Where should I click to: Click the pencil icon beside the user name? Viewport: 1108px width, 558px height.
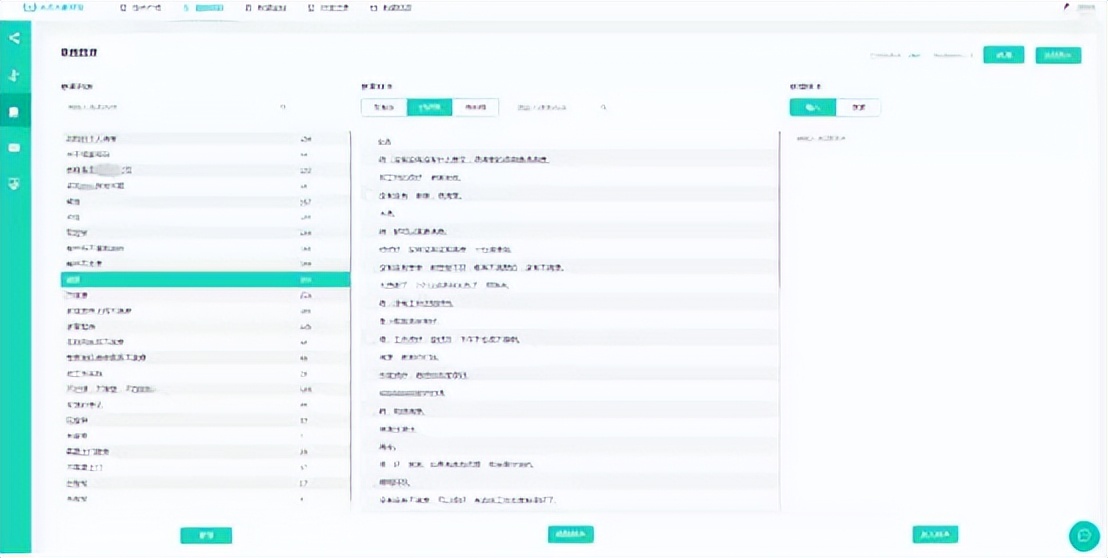(1067, 7)
